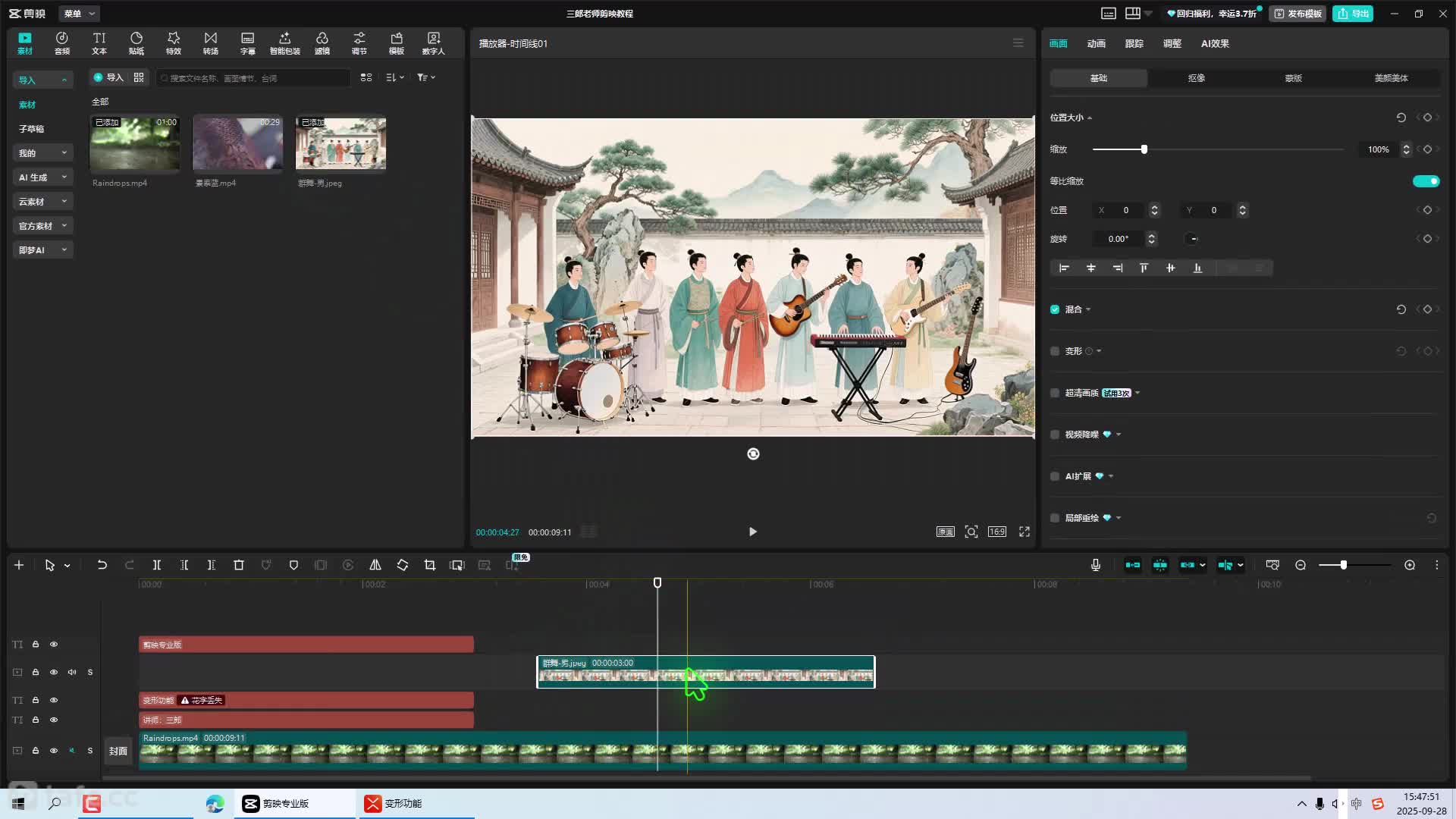
Task: Click the delete trash icon in timeline toolbar
Action: click(239, 565)
